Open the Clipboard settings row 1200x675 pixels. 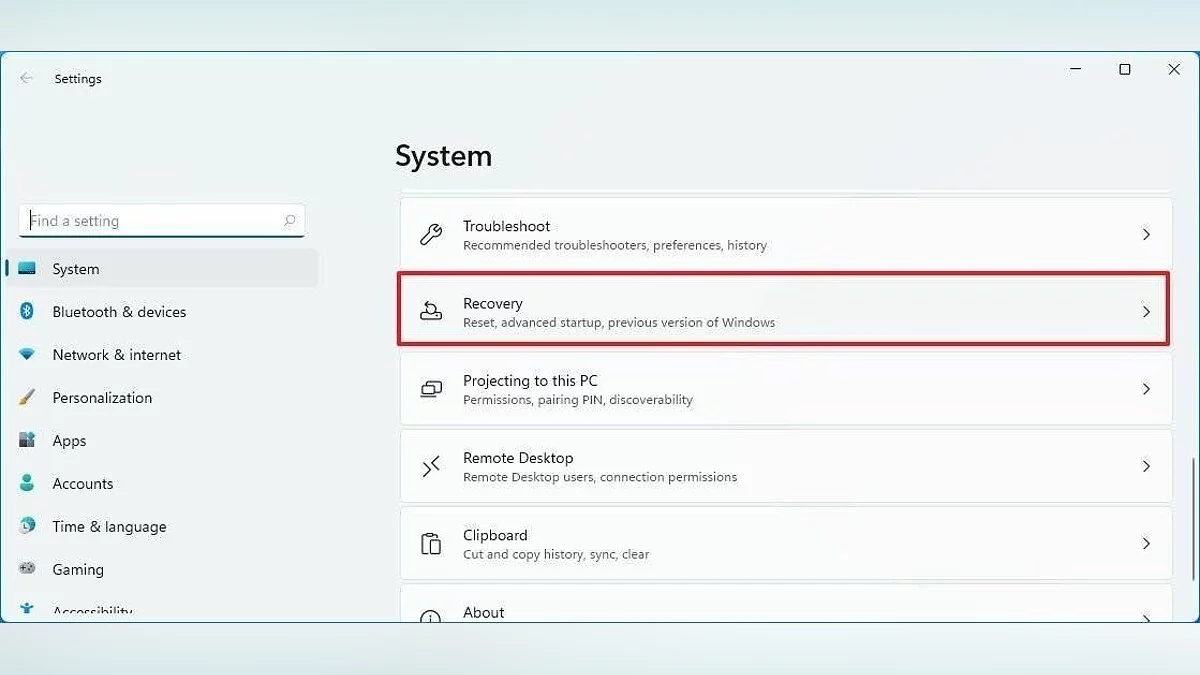[786, 543]
